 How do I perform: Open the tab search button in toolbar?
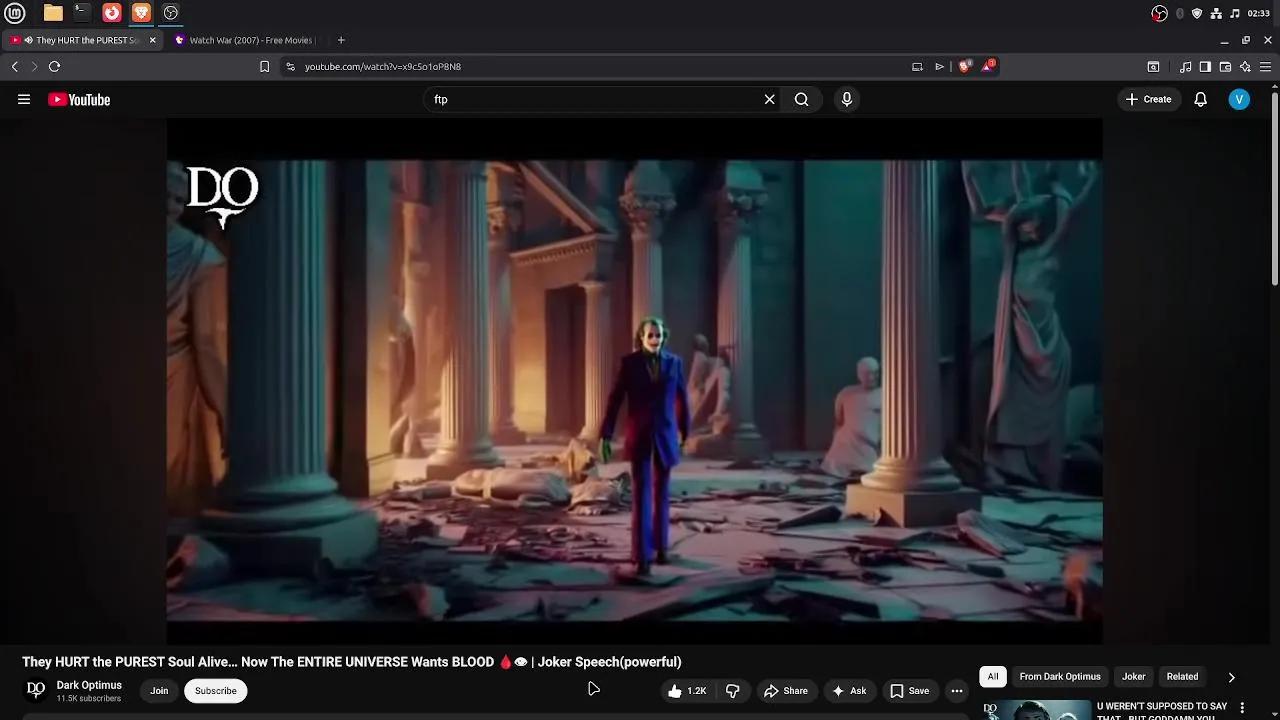click(1153, 67)
